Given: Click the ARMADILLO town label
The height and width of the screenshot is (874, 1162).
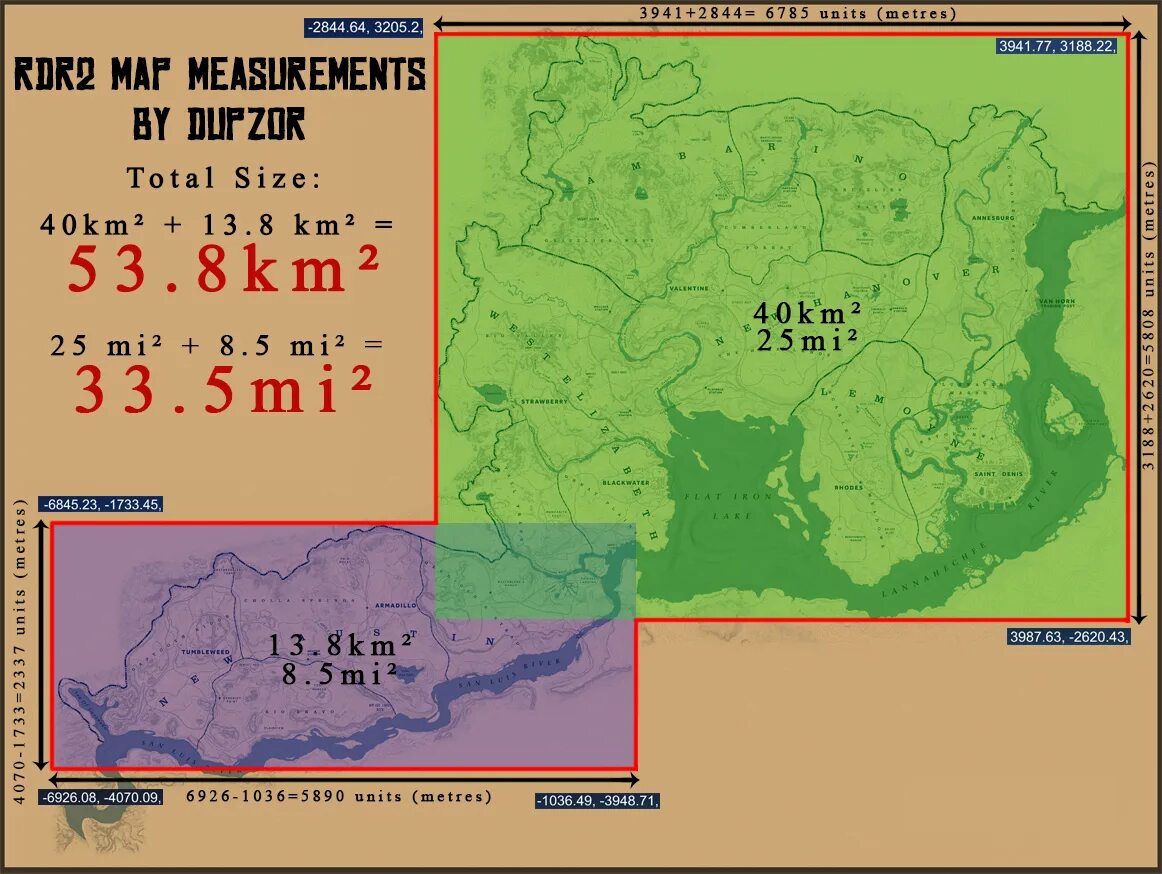Looking at the screenshot, I should tap(396, 605).
